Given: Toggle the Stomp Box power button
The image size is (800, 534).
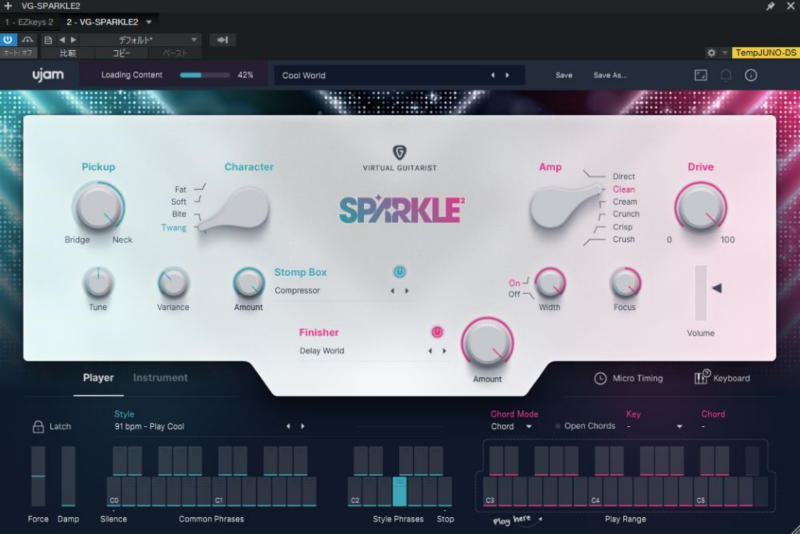Looking at the screenshot, I should pos(399,272).
